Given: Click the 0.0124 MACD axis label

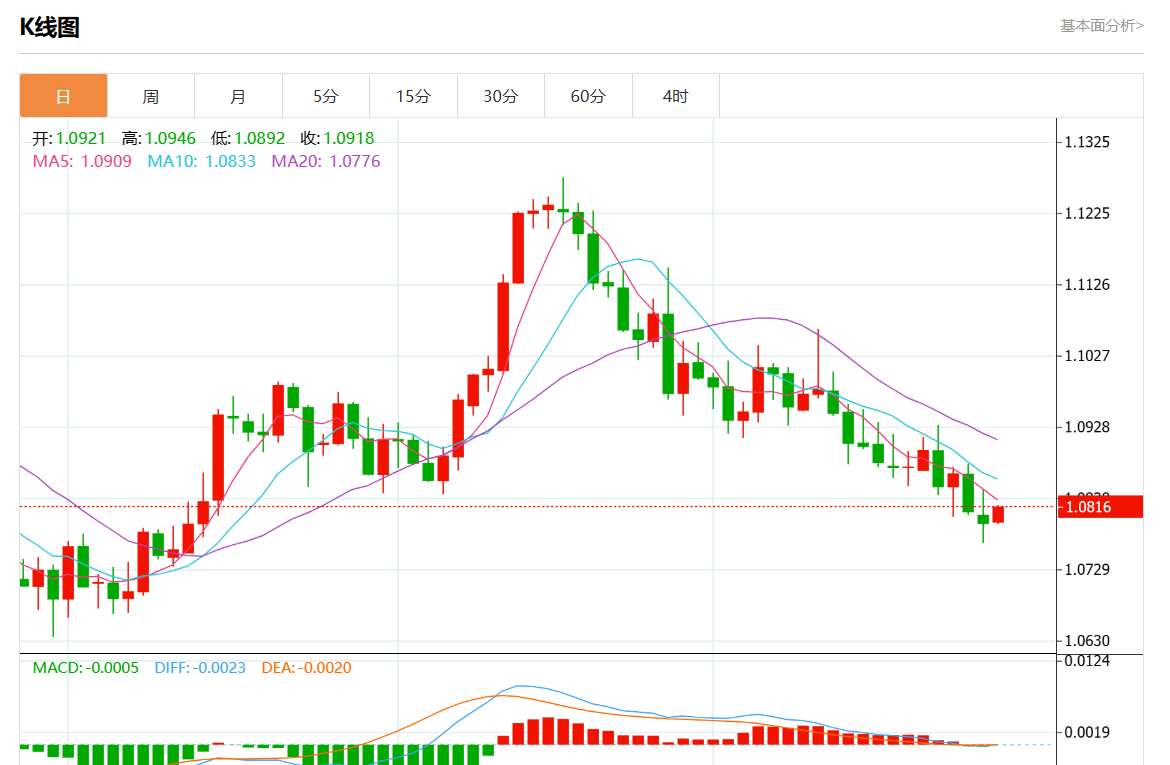Looking at the screenshot, I should point(1087,661).
